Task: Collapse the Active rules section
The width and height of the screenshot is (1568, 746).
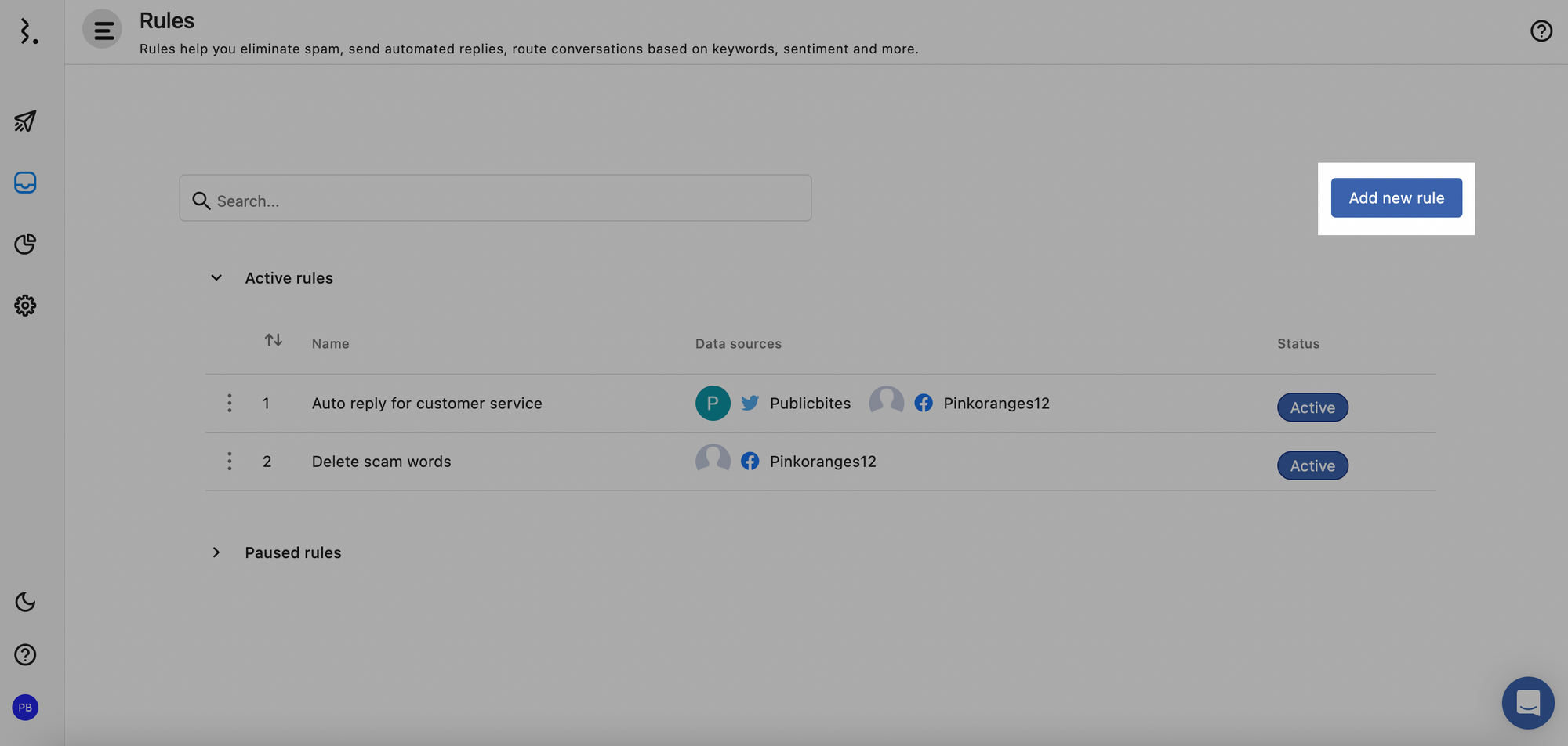Action: (216, 277)
